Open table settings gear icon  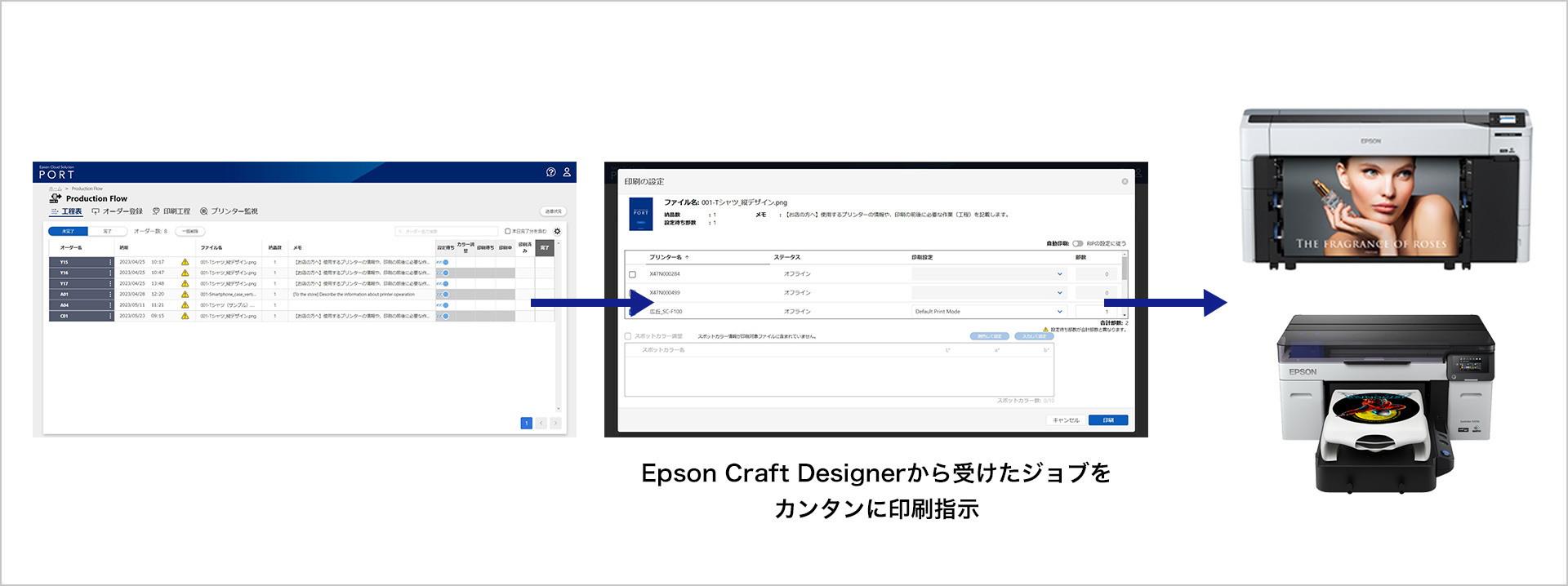point(557,232)
